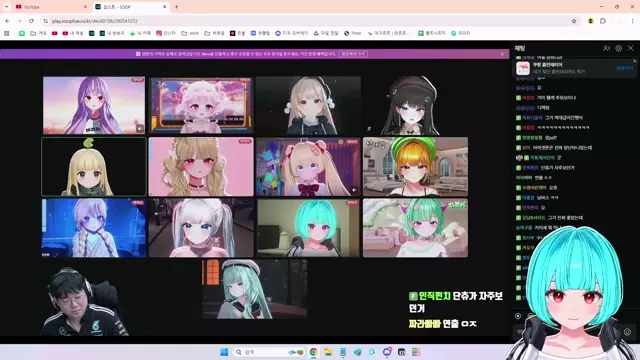Toggle the sound icon on red-bow avatar tile
640x360 pixels.
coord(354,190)
